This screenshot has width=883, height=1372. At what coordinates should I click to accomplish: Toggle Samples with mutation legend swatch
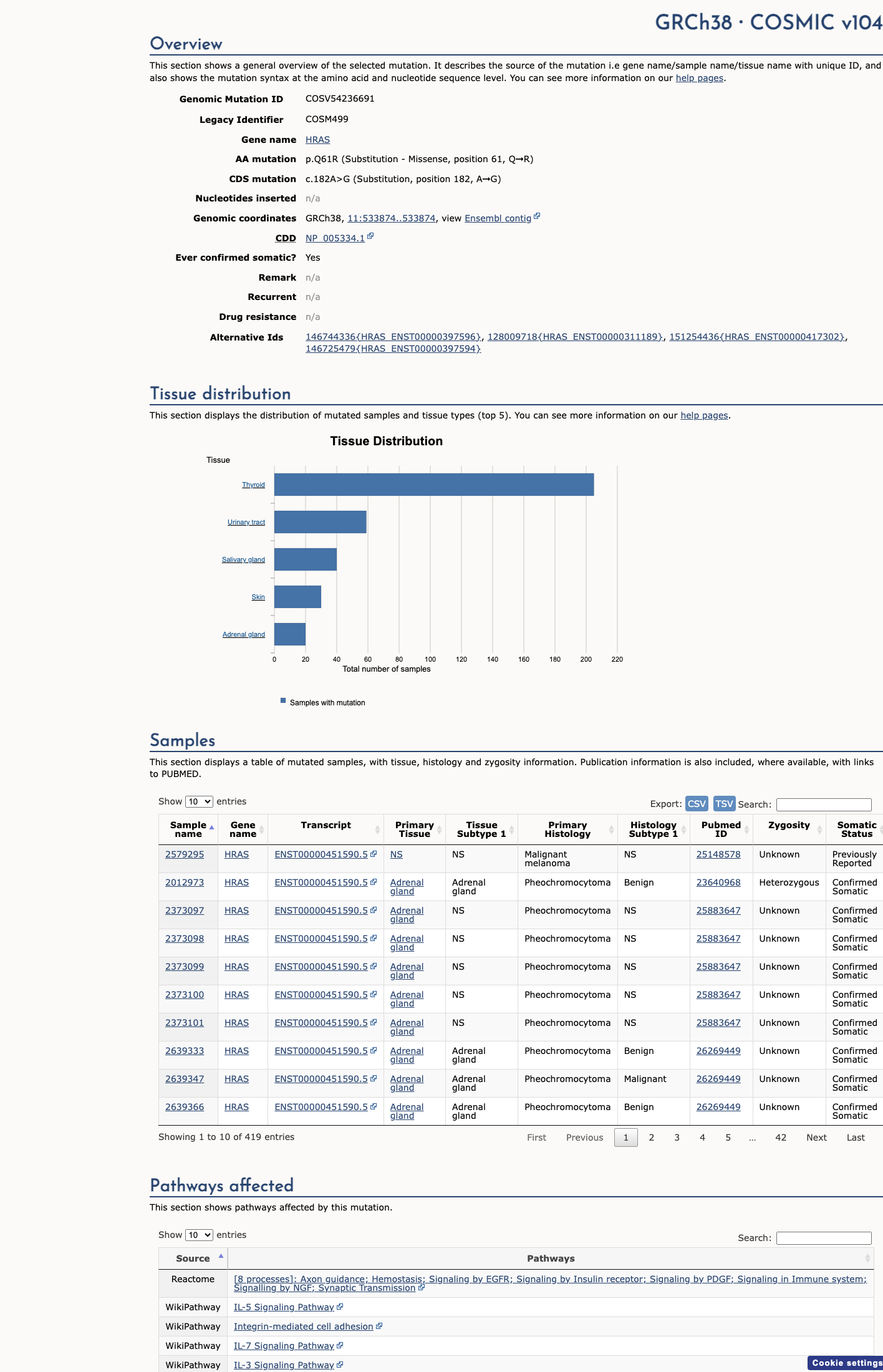pyautogui.click(x=283, y=700)
